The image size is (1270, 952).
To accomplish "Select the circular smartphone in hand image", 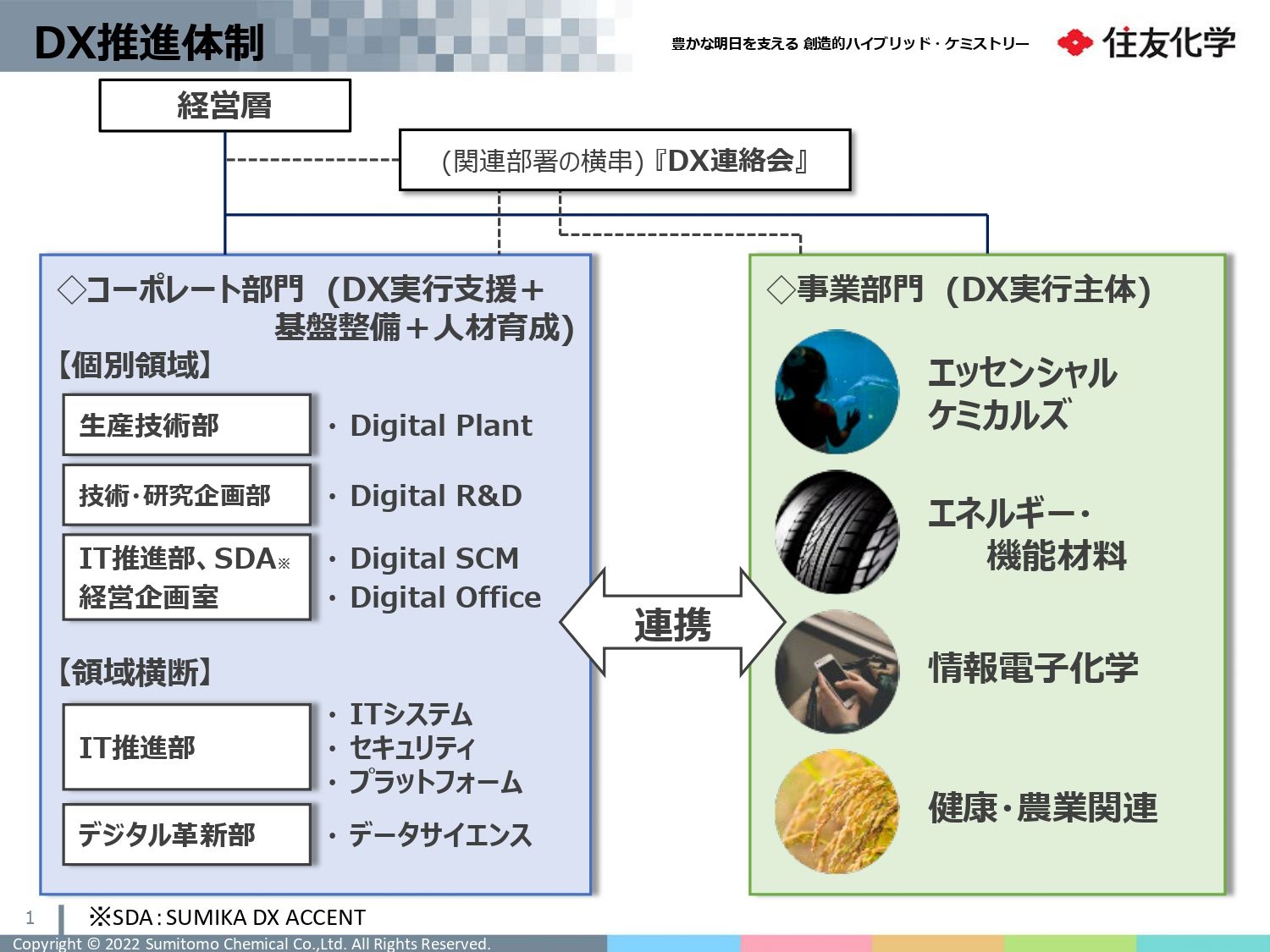I will click(837, 671).
